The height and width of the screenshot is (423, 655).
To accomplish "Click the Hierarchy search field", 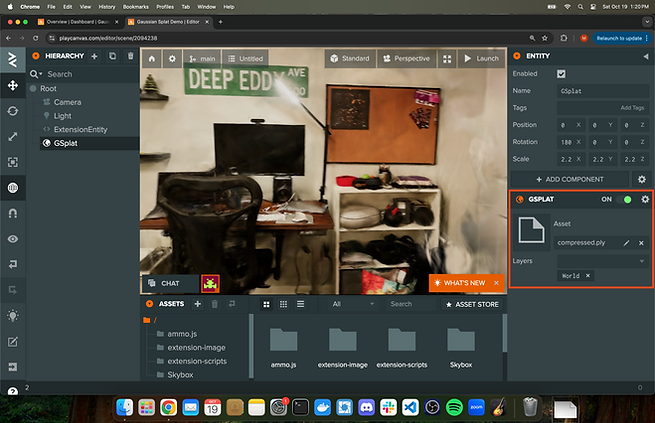I will click(85, 74).
